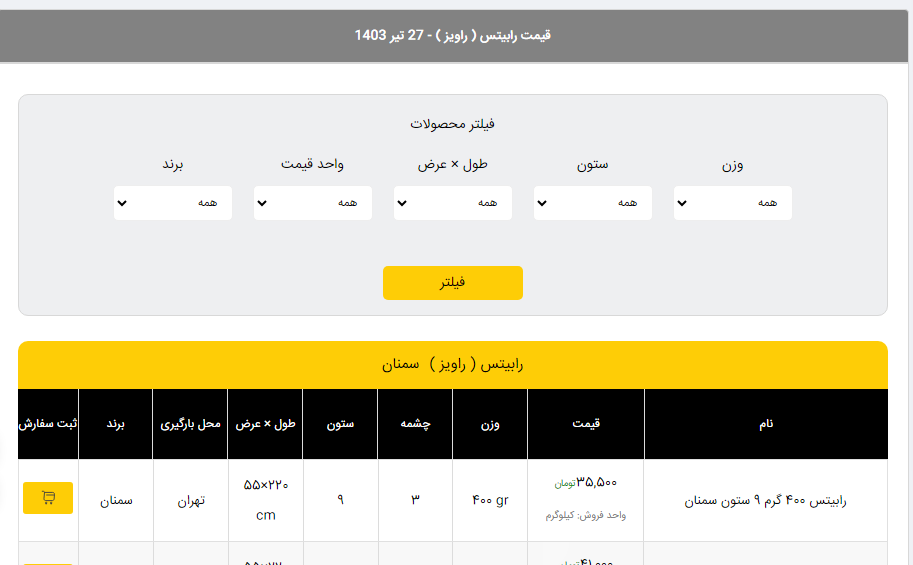The image size is (913, 565).
Task: Open product رابیتس ۴۰۰ گرم ۹ ستون سمنان
Action: pos(765,500)
